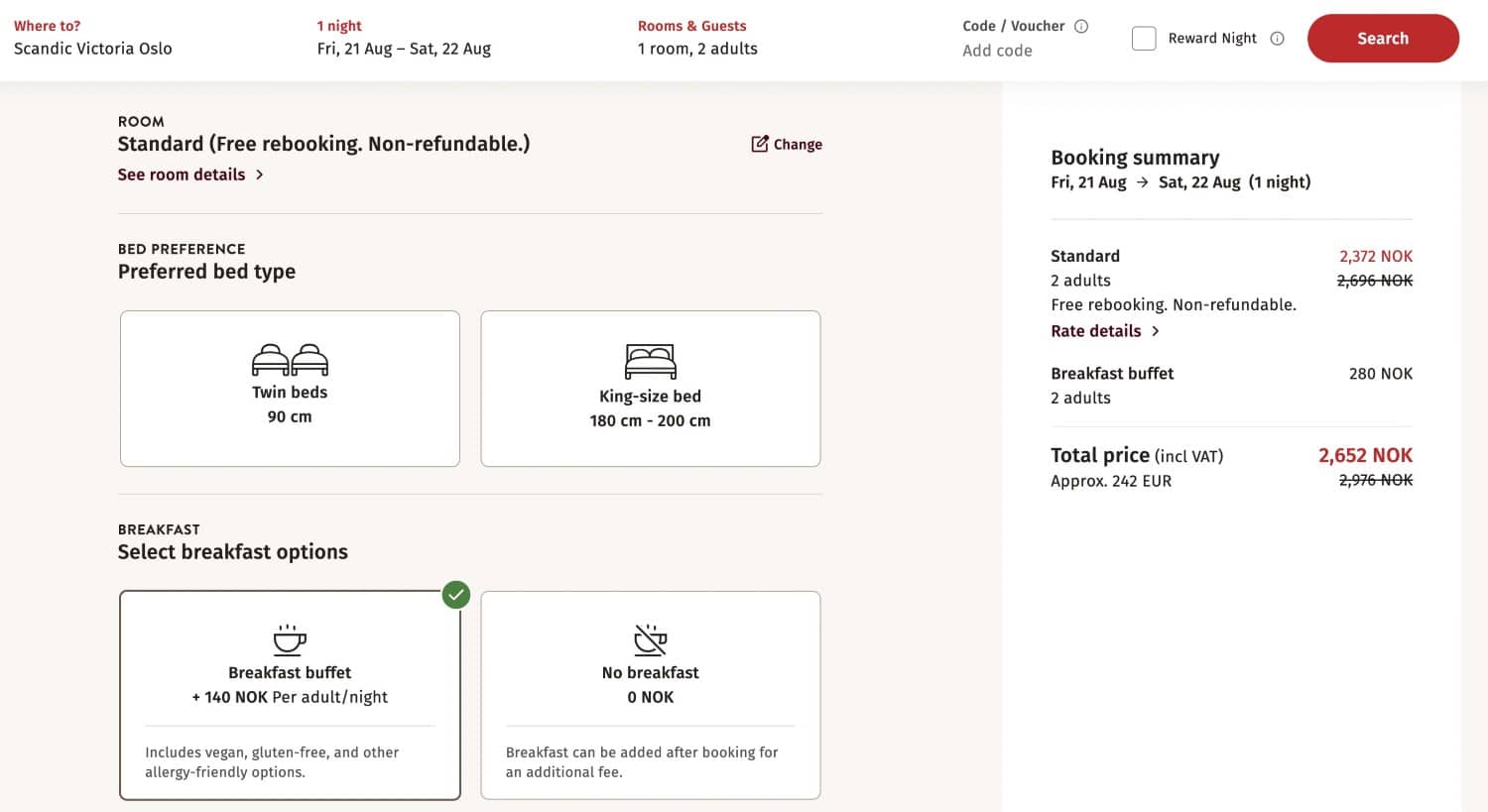Click the crossed-out 2,976 NOK price
1488x812 pixels.
pyautogui.click(x=1376, y=480)
